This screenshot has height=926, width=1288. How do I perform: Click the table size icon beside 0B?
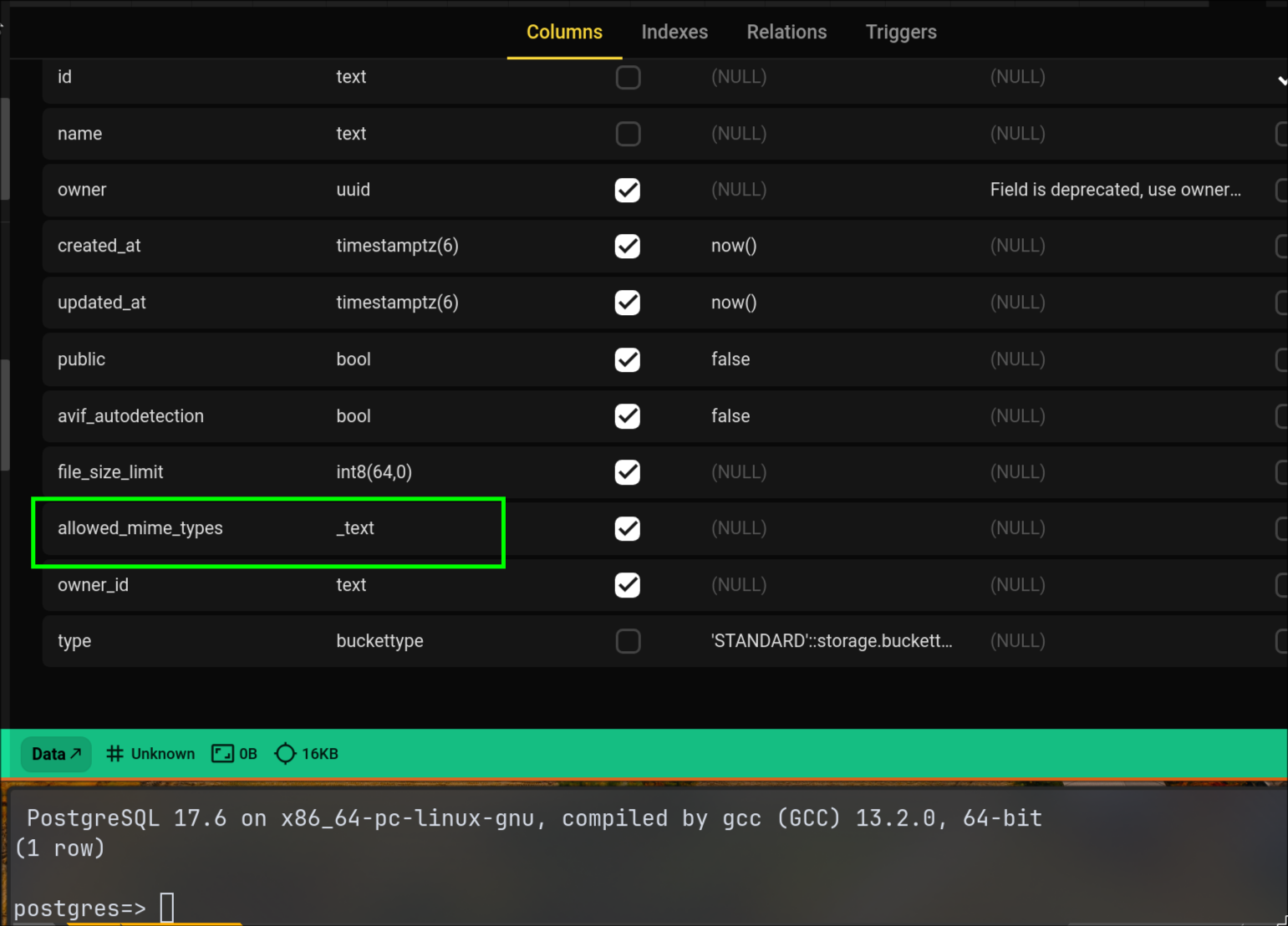click(x=222, y=754)
